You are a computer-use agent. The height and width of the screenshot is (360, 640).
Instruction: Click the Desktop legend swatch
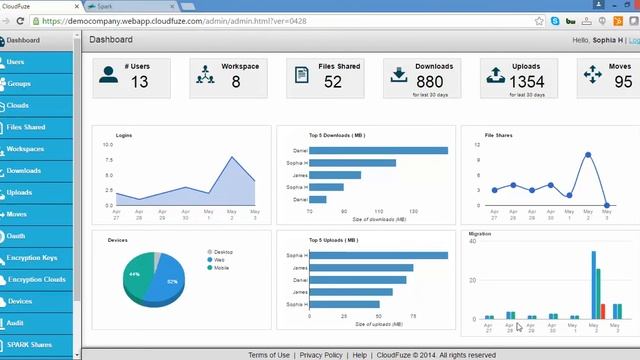(x=210, y=252)
